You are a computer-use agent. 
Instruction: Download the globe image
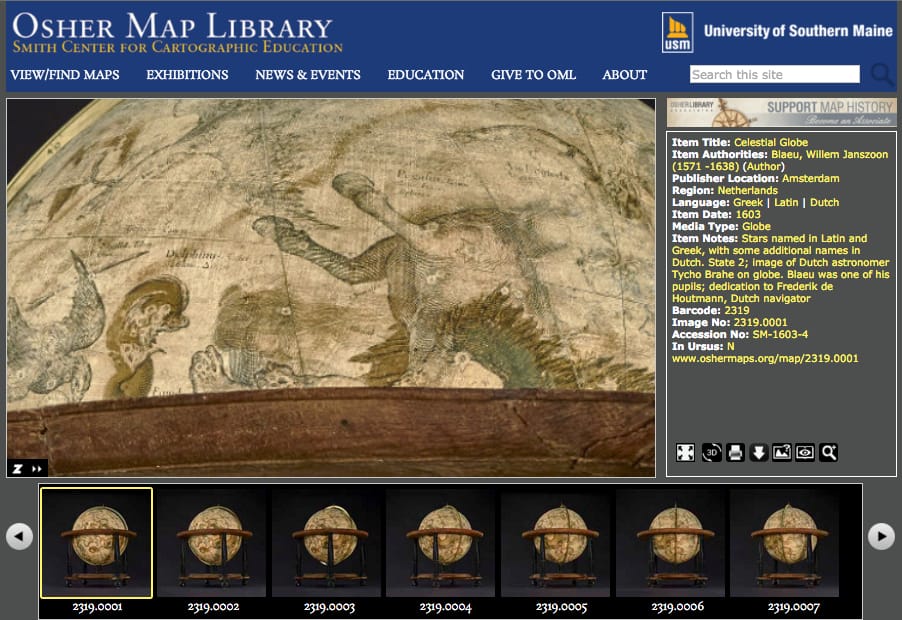click(x=759, y=452)
